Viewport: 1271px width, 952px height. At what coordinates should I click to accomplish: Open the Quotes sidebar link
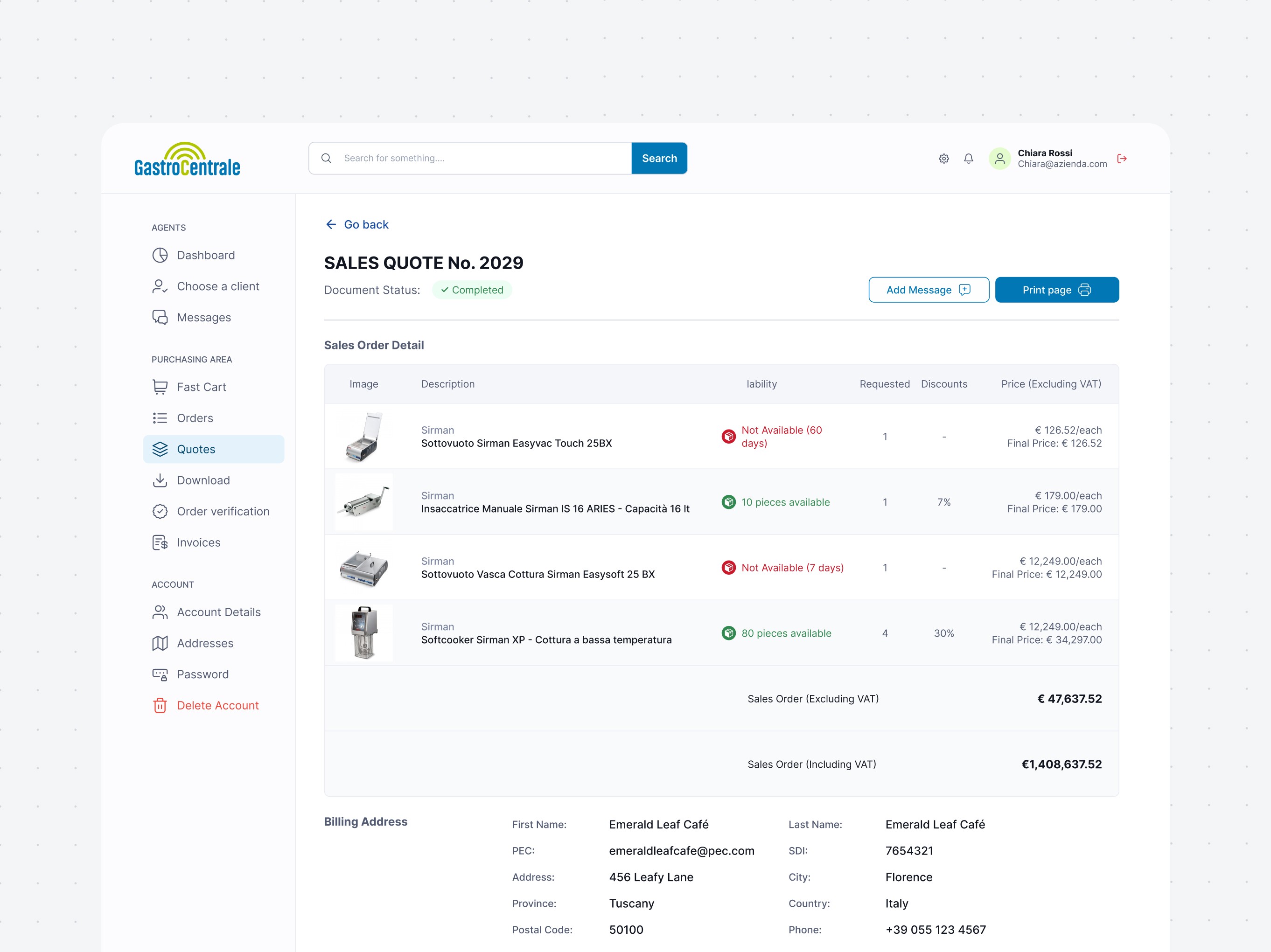(x=214, y=449)
